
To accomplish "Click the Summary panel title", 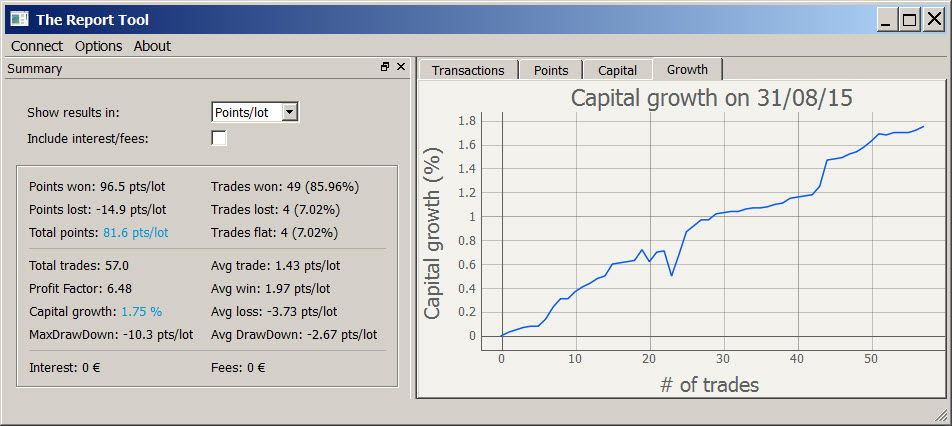I will pyautogui.click(x=35, y=69).
